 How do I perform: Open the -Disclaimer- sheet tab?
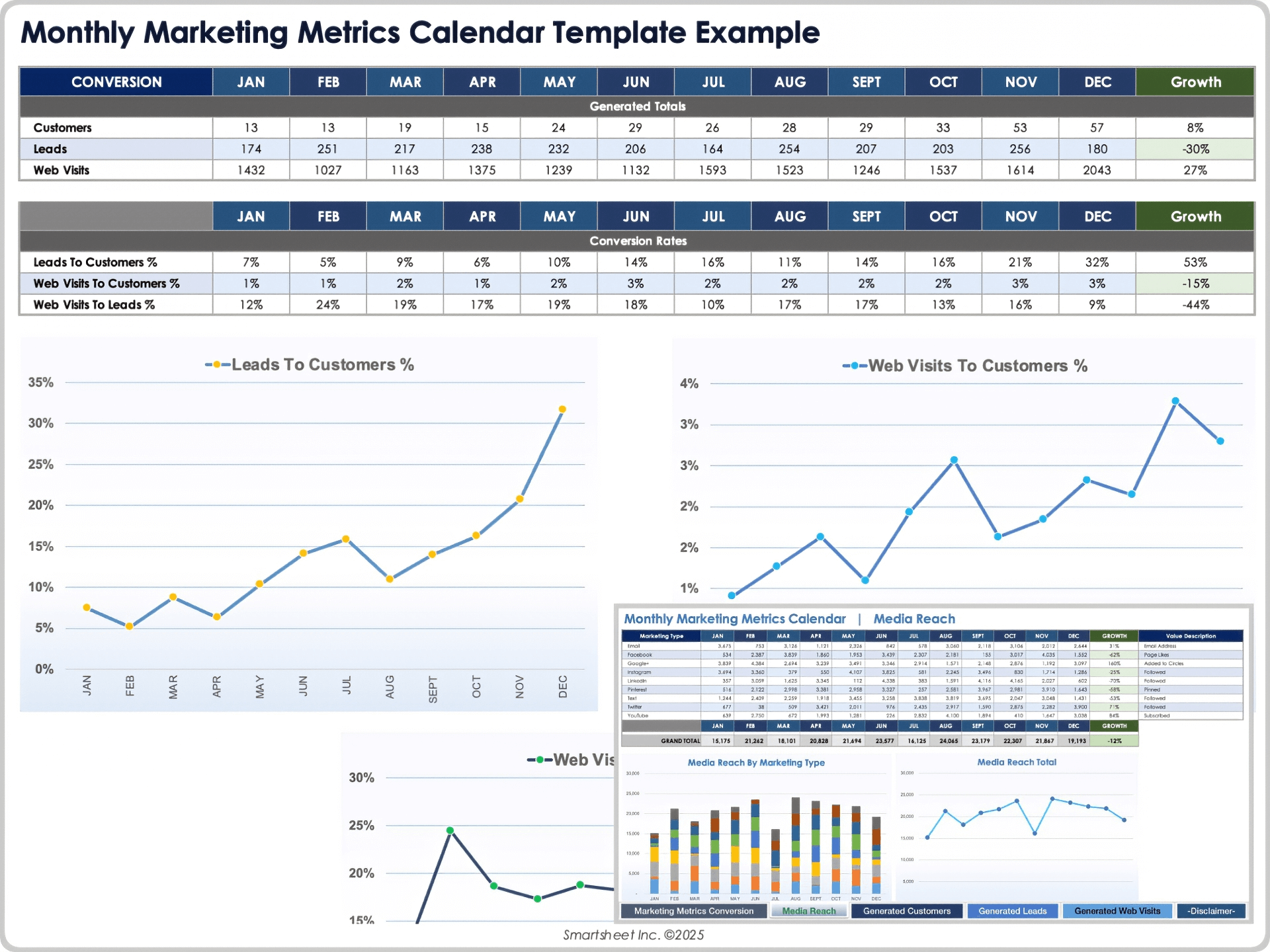(1210, 911)
